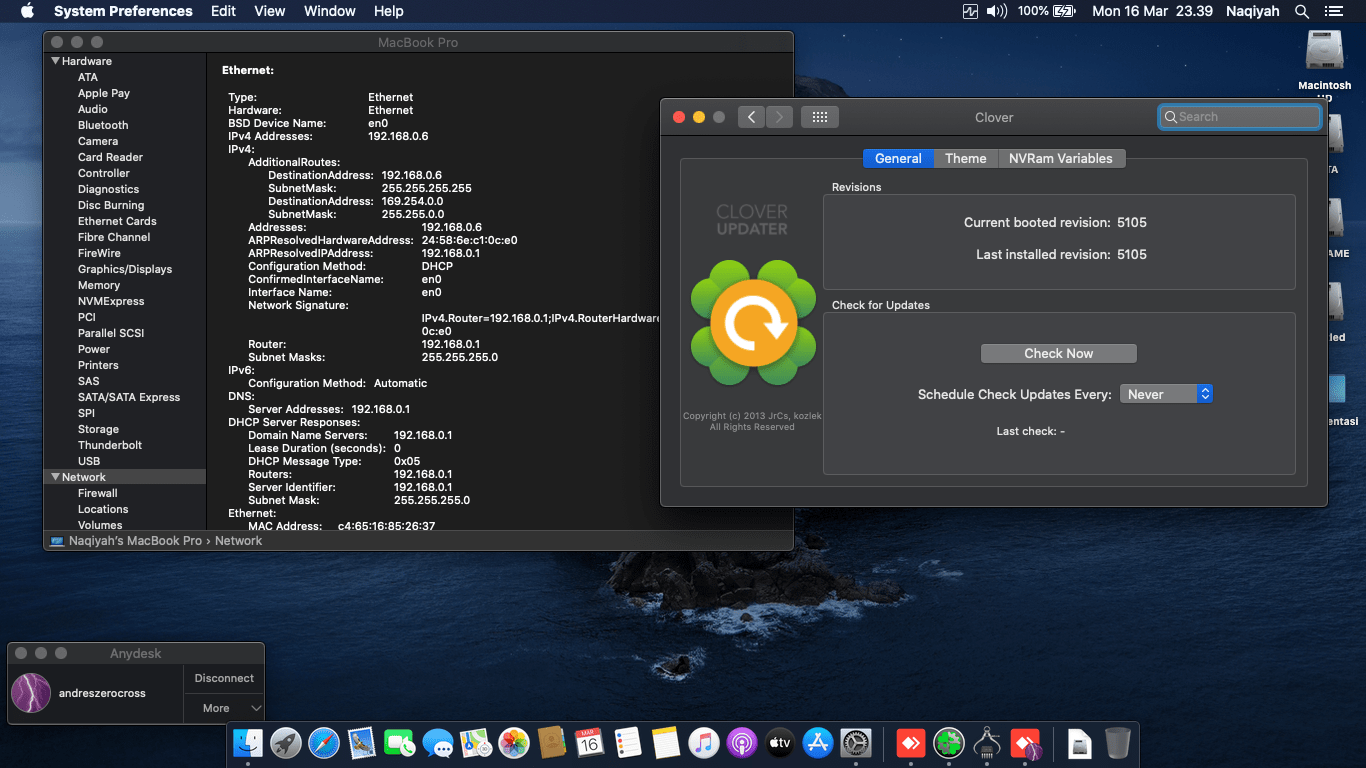
Task: Show all preferences grid button in Clover
Action: [x=820, y=117]
